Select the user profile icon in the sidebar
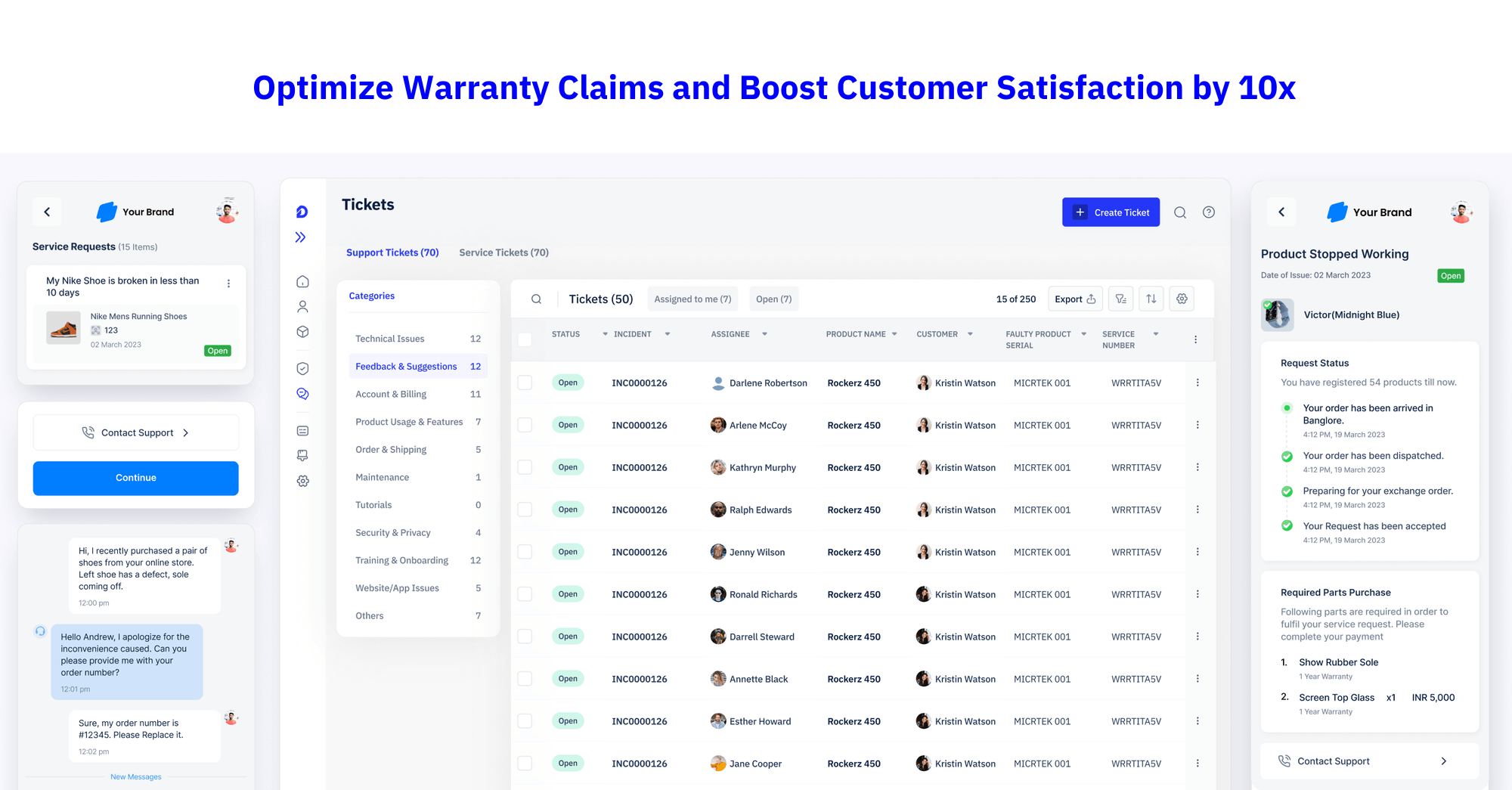1512x790 pixels. pyautogui.click(x=302, y=306)
